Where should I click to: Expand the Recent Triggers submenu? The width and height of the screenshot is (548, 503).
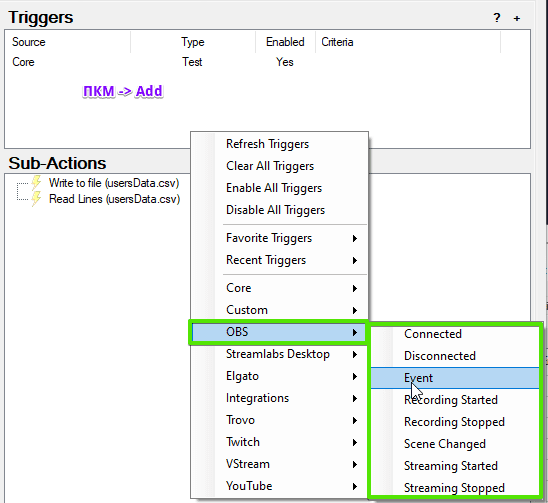(x=279, y=260)
